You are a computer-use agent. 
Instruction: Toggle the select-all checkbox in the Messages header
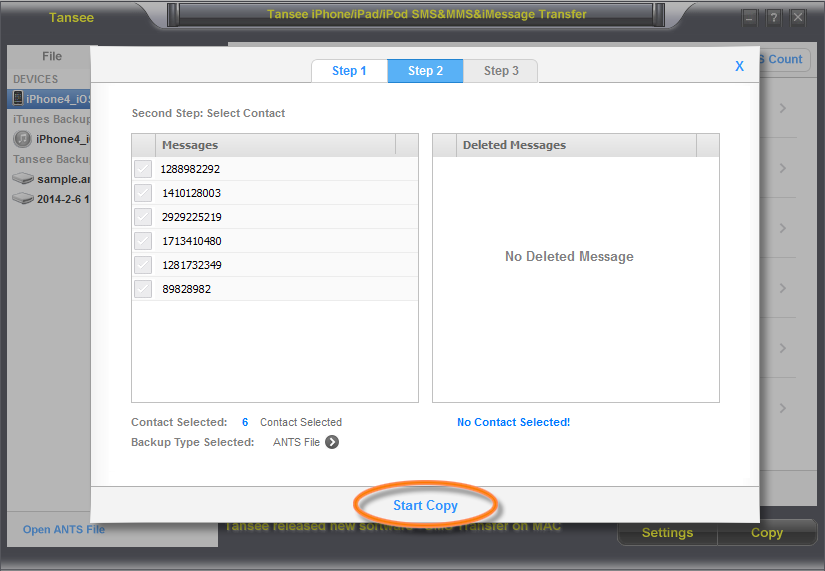(144, 145)
